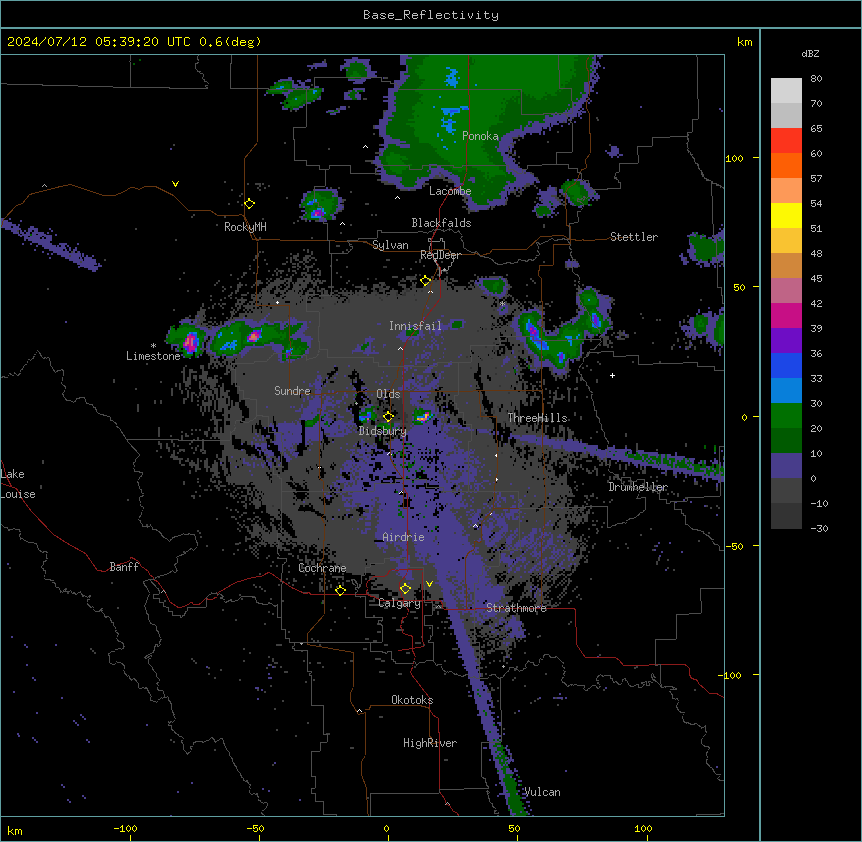
Task: Click the Innisfail town label
Action: (x=415, y=326)
